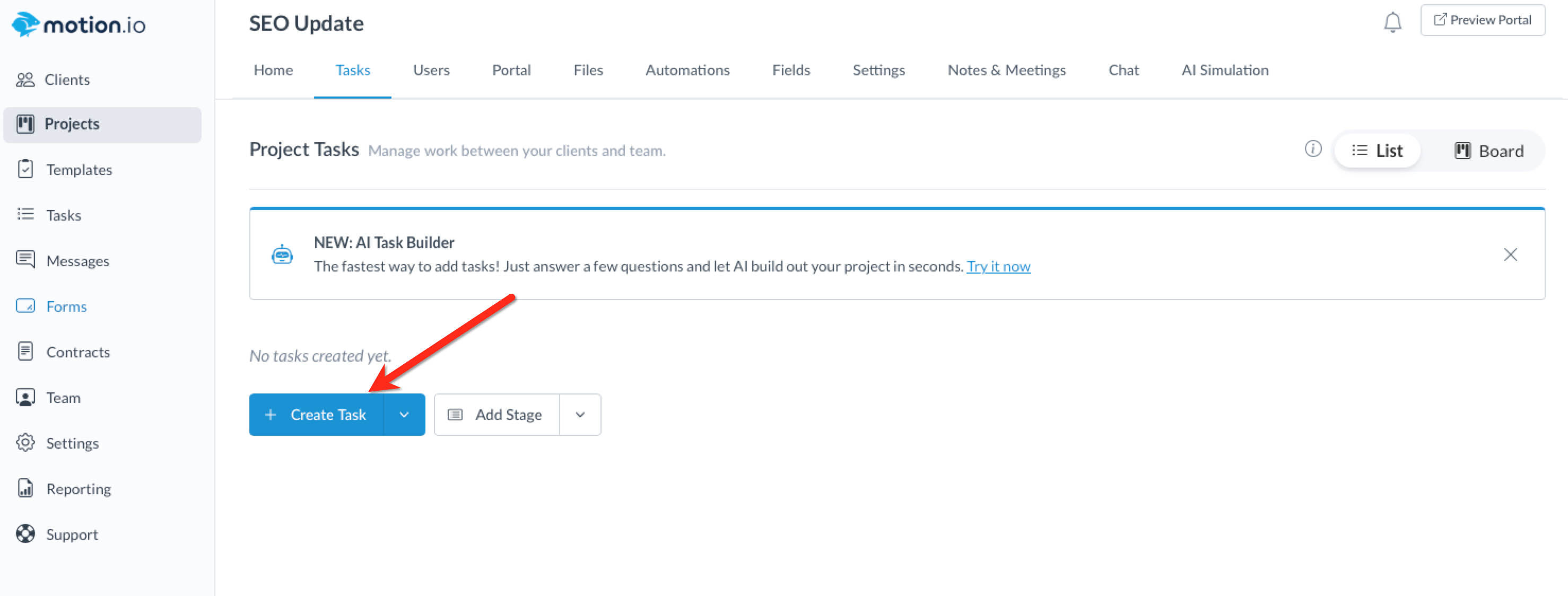Click the Preview Portal button
The height and width of the screenshot is (596, 1568).
click(x=1482, y=20)
